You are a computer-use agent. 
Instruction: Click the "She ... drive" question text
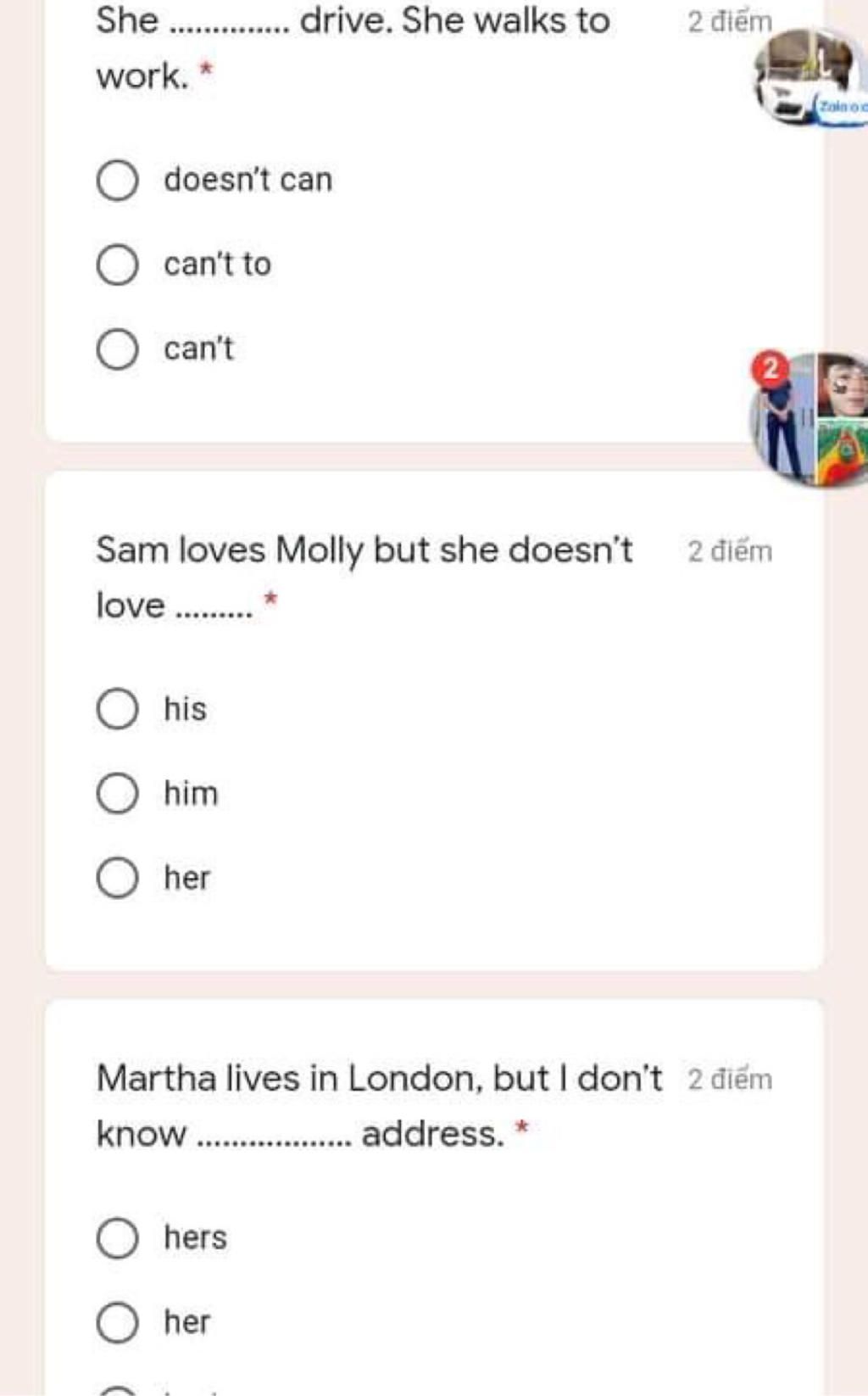(353, 48)
